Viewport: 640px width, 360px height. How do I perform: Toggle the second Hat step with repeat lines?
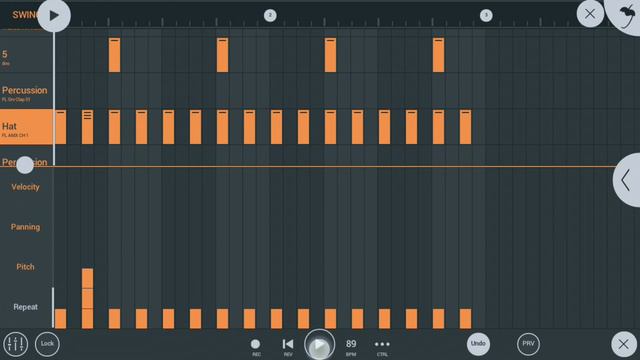[87, 127]
